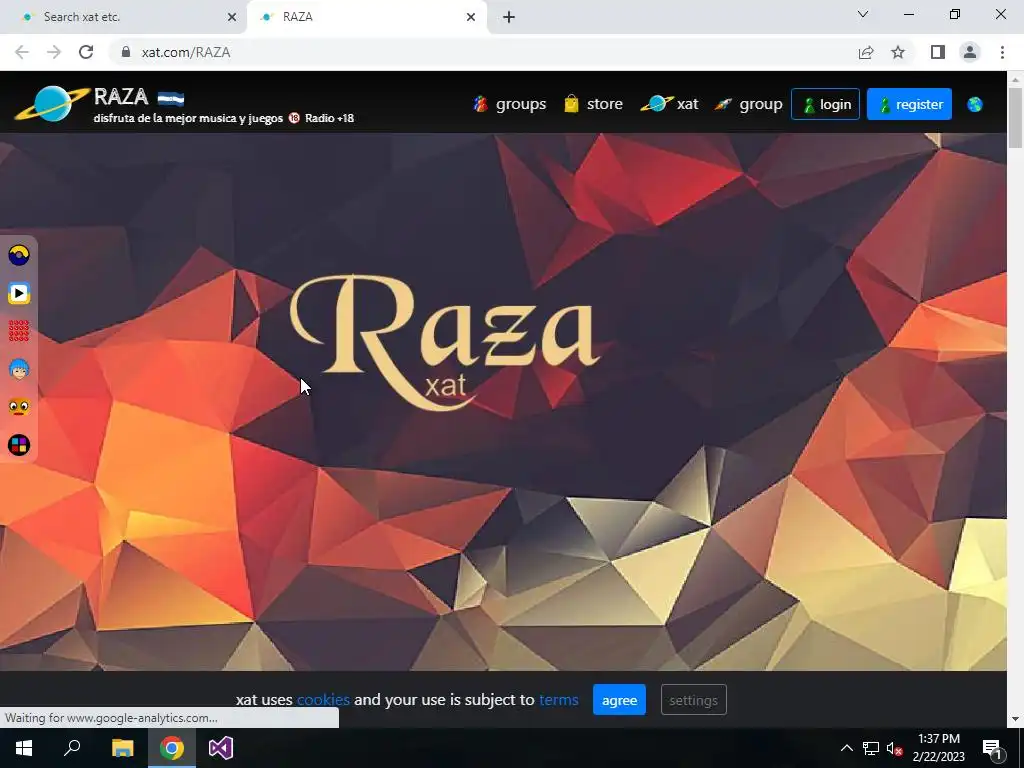This screenshot has width=1024, height=768.
Task: Open Visual Studio from taskbar
Action: coord(221,748)
